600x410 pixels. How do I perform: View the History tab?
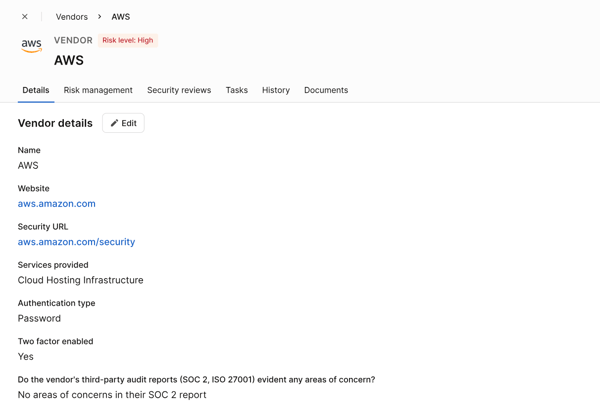click(x=276, y=90)
